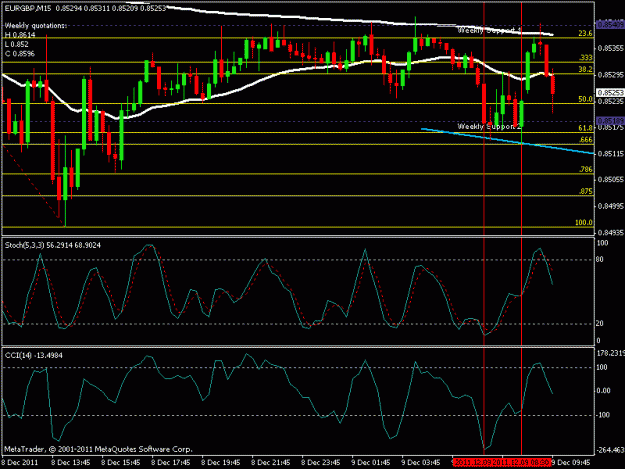
Task: Click the 61.8 Fibonacci level label
Action: [x=585, y=128]
